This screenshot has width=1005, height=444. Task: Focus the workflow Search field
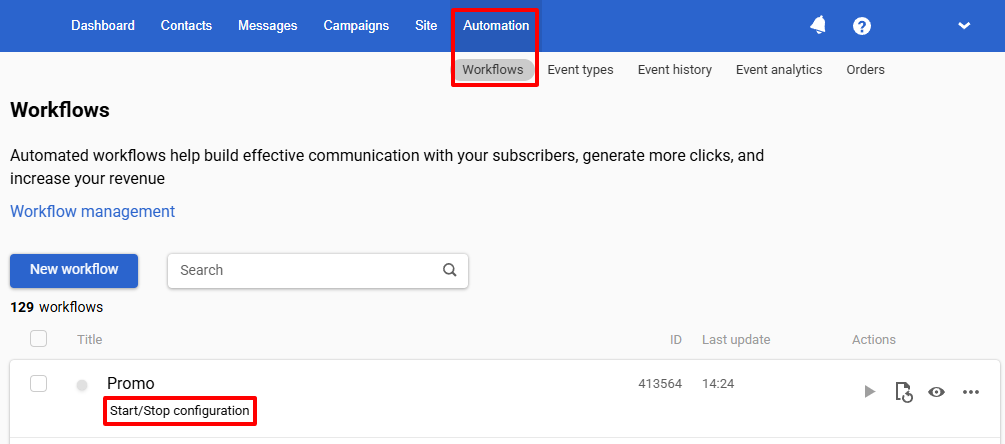tap(318, 270)
